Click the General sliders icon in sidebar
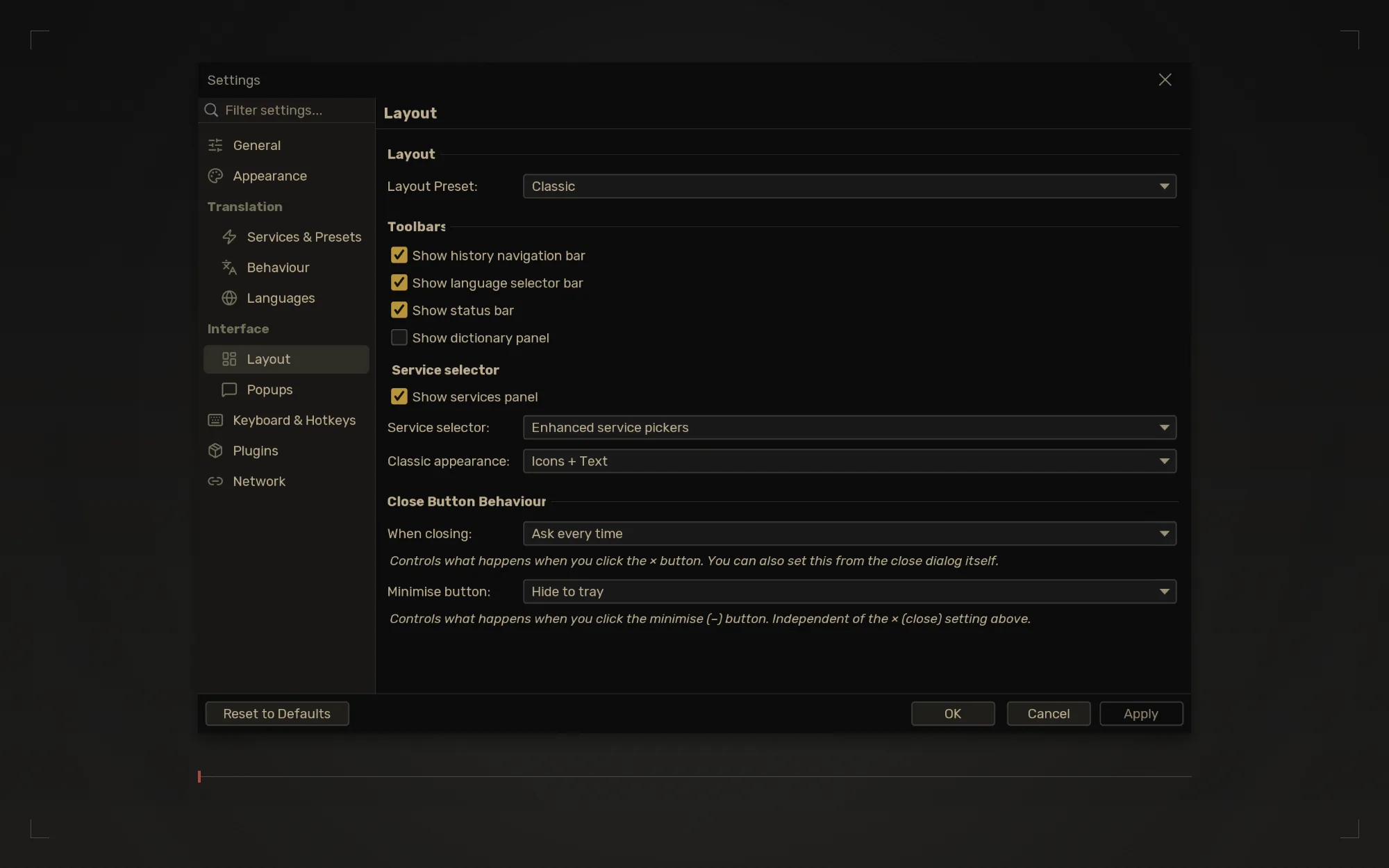1389x868 pixels. coord(215,145)
